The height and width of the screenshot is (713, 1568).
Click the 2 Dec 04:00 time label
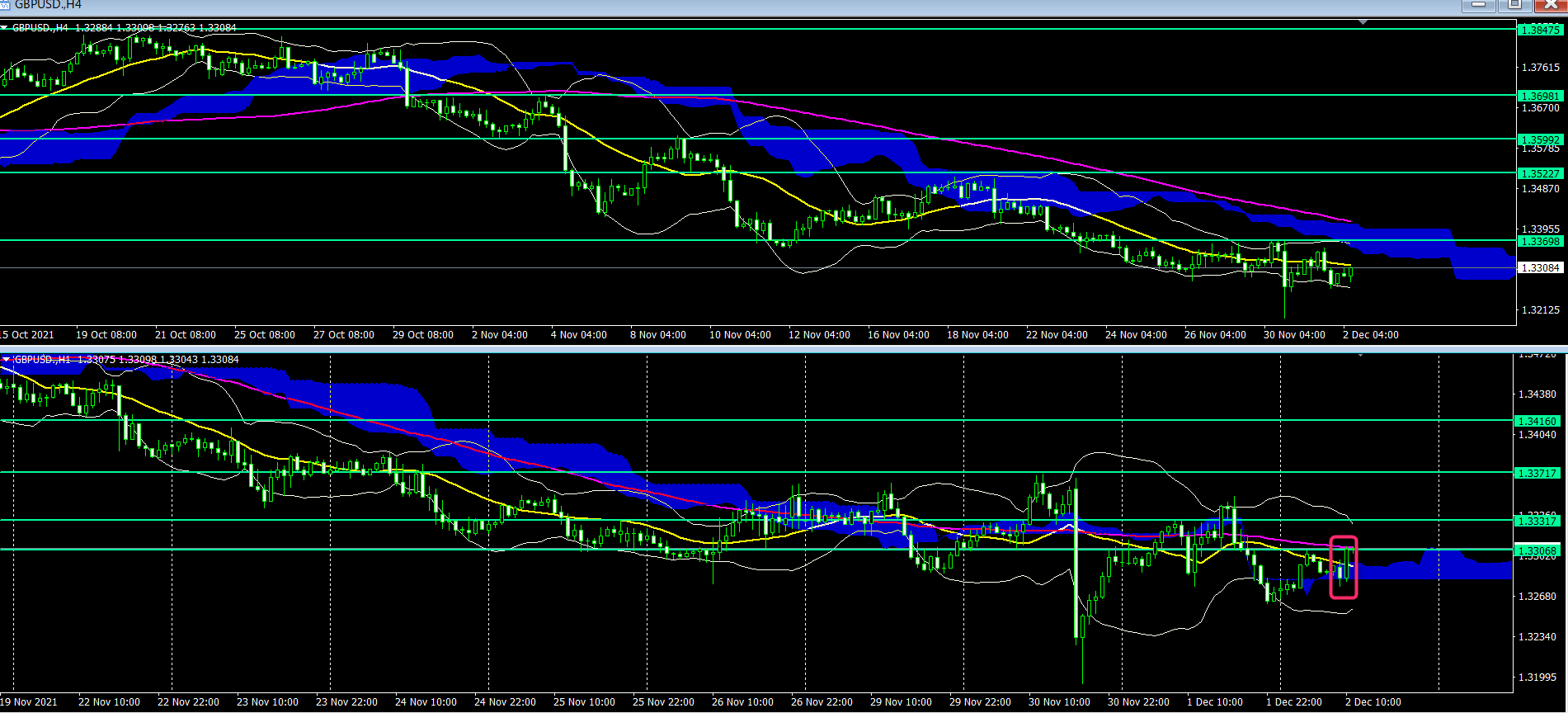pyautogui.click(x=1371, y=335)
